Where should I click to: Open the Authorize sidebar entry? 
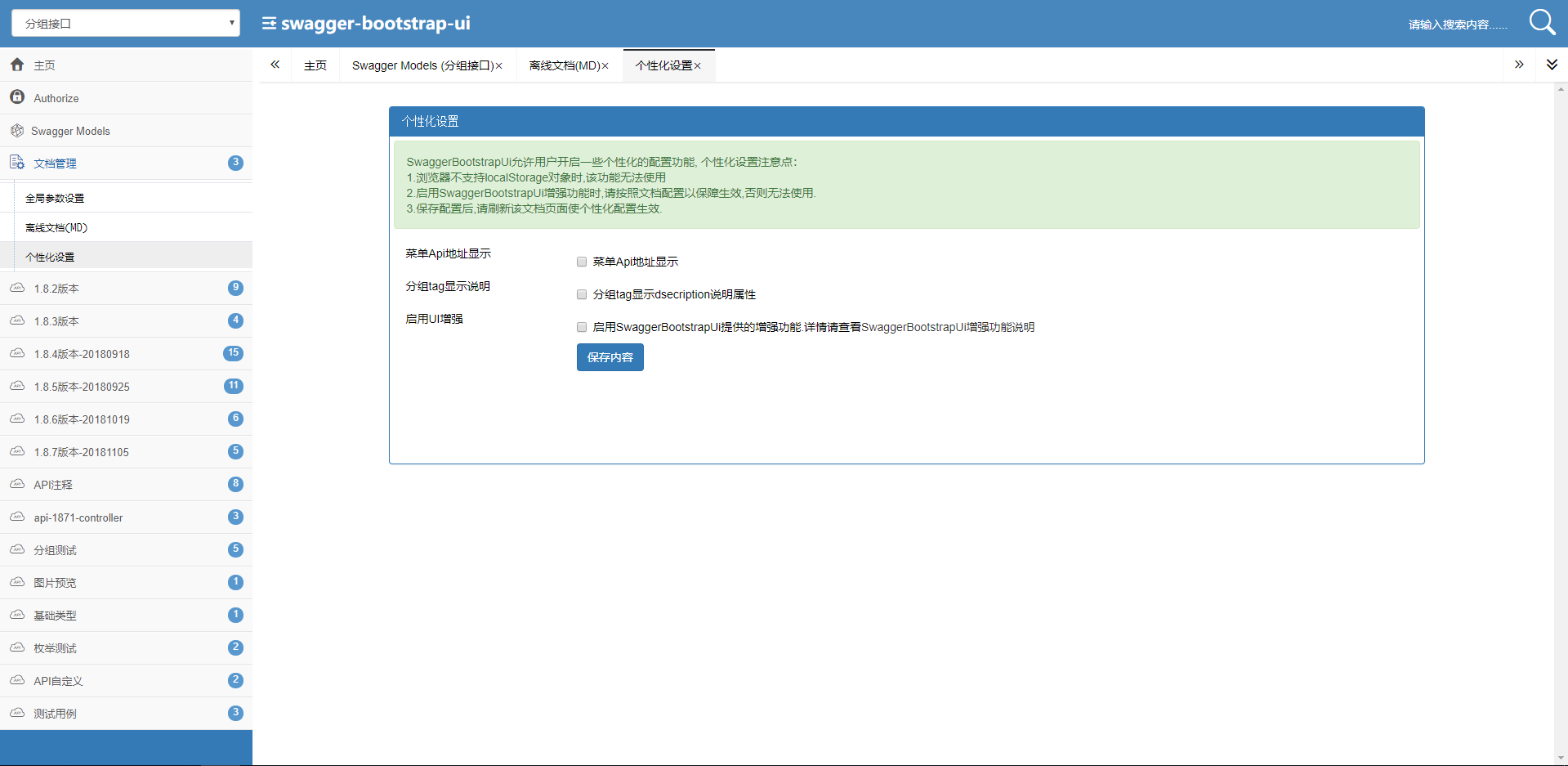pyautogui.click(x=126, y=97)
